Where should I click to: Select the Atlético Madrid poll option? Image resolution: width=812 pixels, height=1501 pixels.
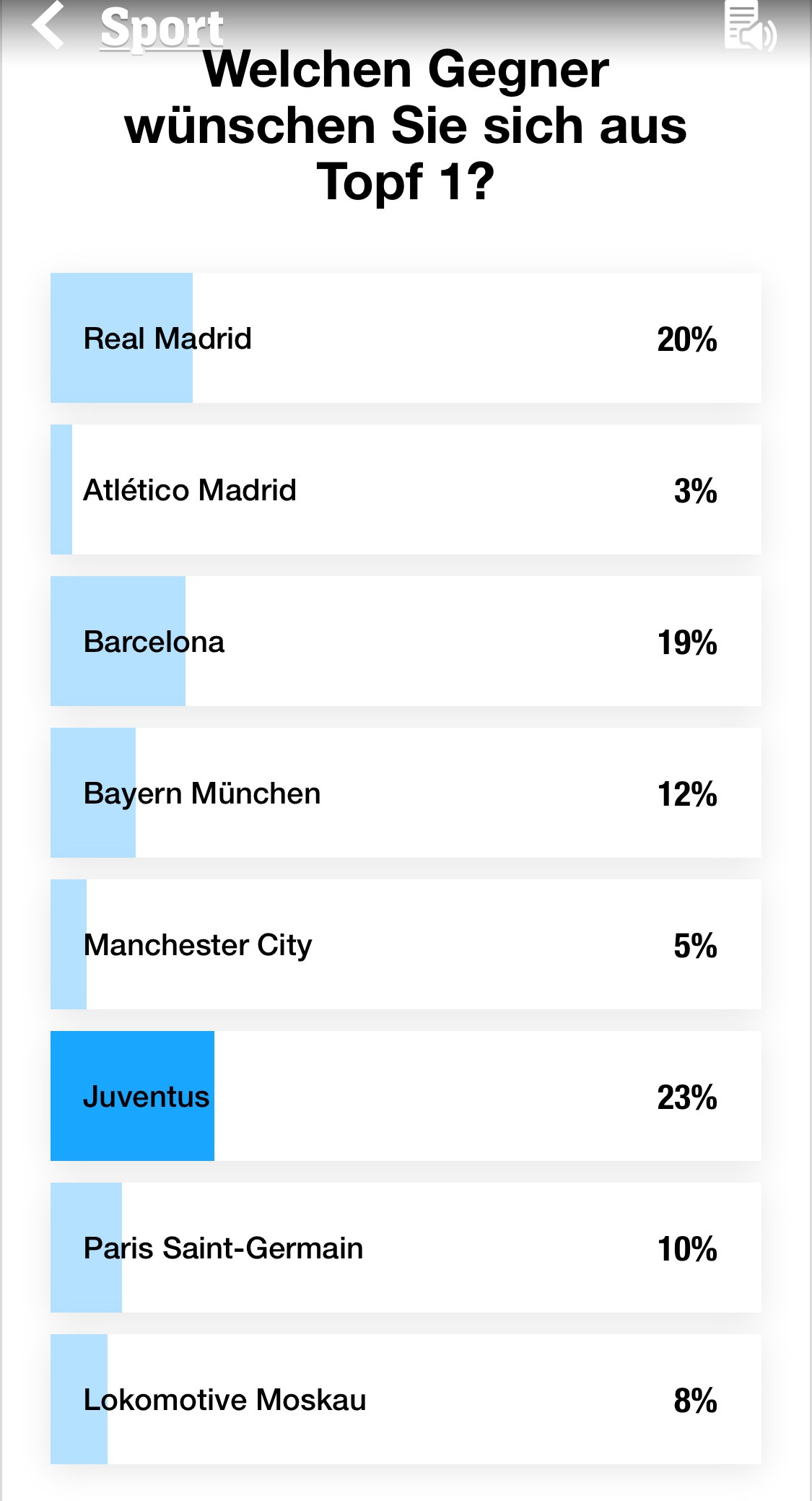[x=406, y=490]
